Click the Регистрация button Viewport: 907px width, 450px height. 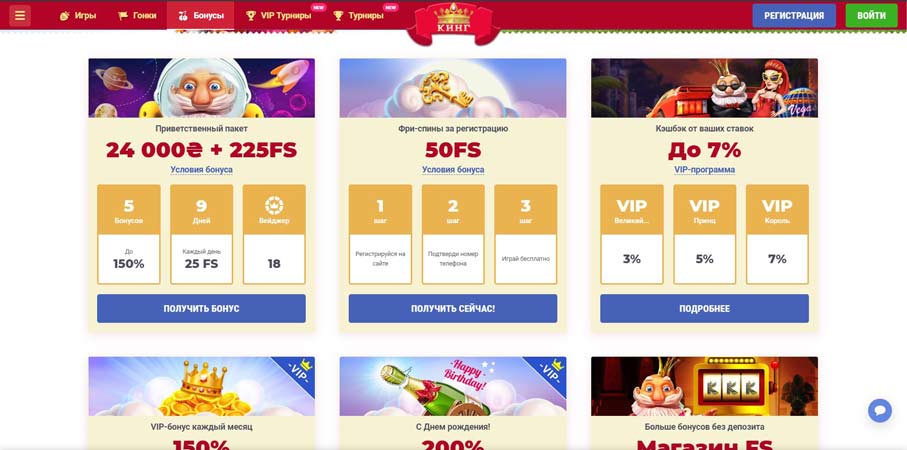[794, 16]
